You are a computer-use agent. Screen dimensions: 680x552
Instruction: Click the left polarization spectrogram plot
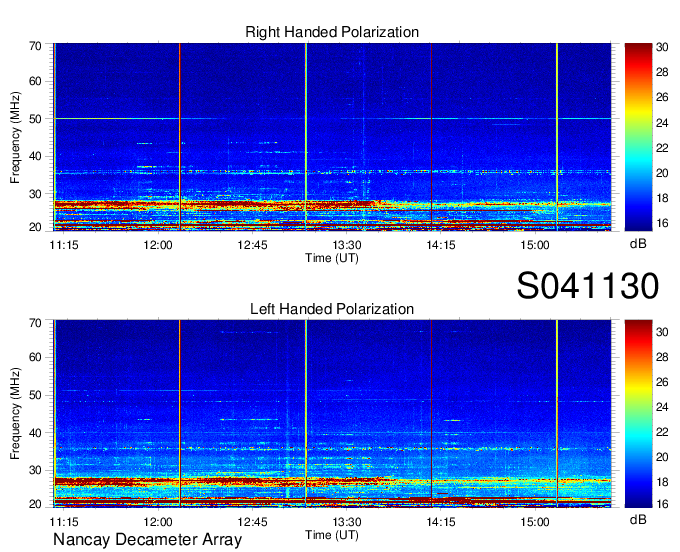click(x=332, y=414)
